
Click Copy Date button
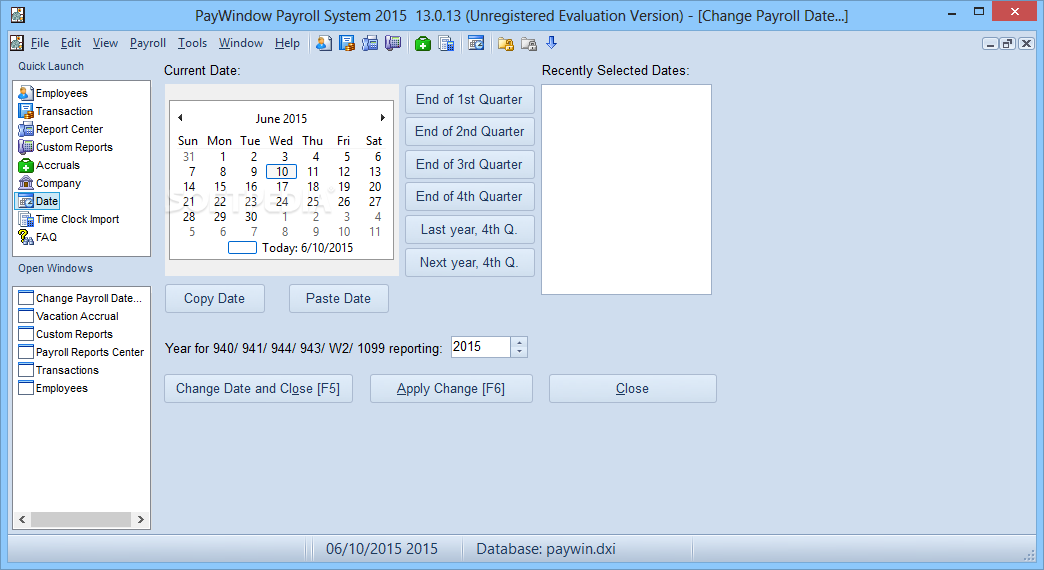[214, 299]
